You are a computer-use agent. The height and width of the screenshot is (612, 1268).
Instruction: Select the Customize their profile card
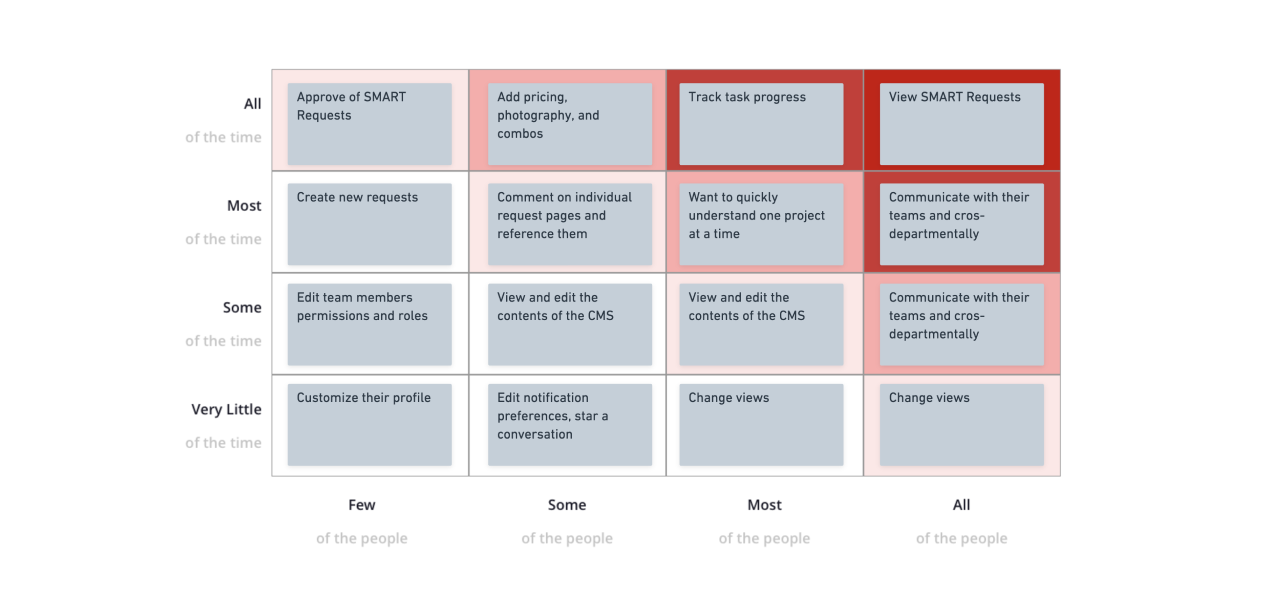[x=369, y=424]
